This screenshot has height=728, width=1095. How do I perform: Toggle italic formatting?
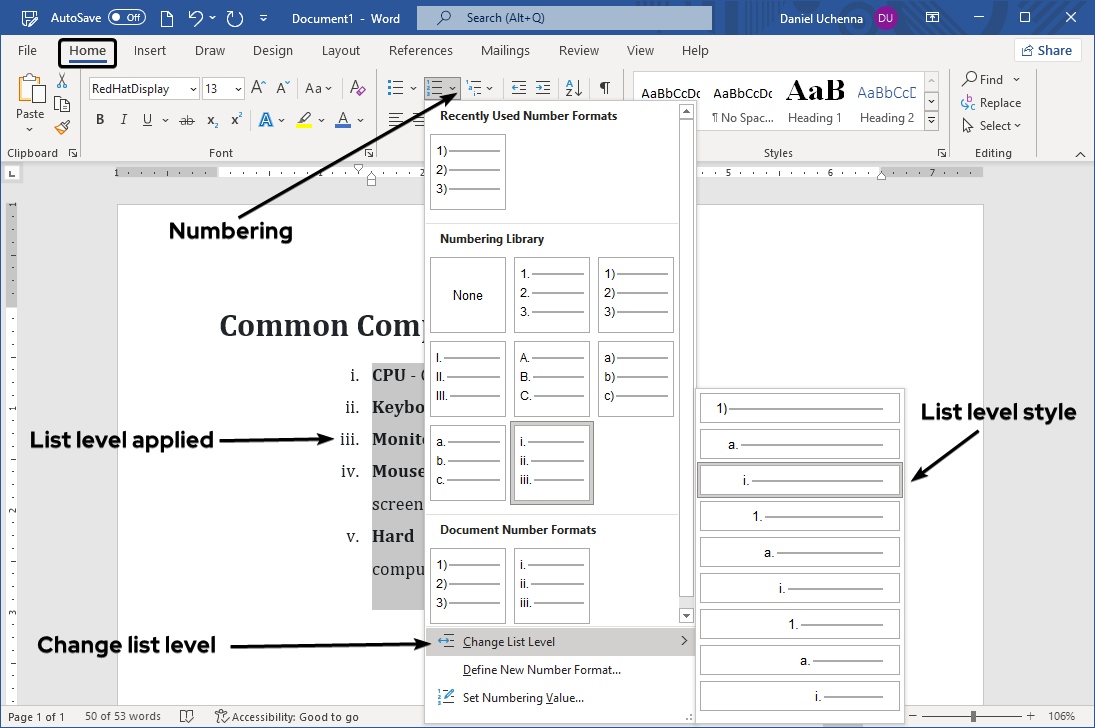(x=124, y=120)
